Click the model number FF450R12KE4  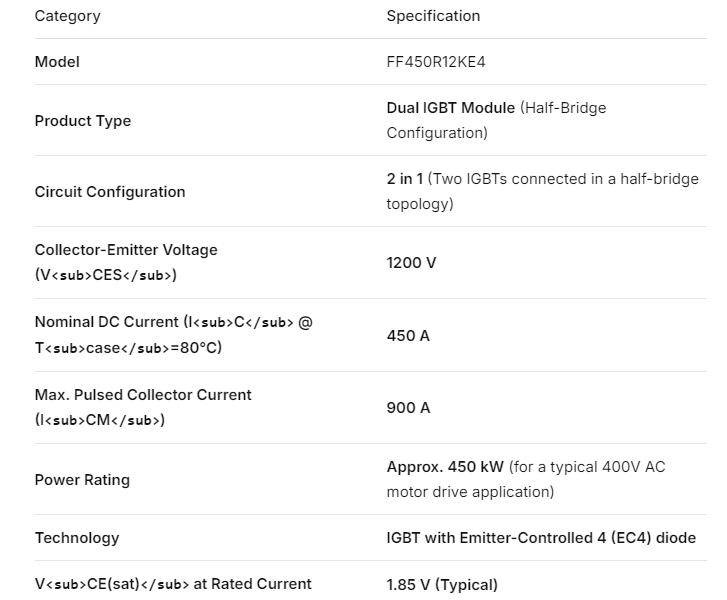(436, 62)
